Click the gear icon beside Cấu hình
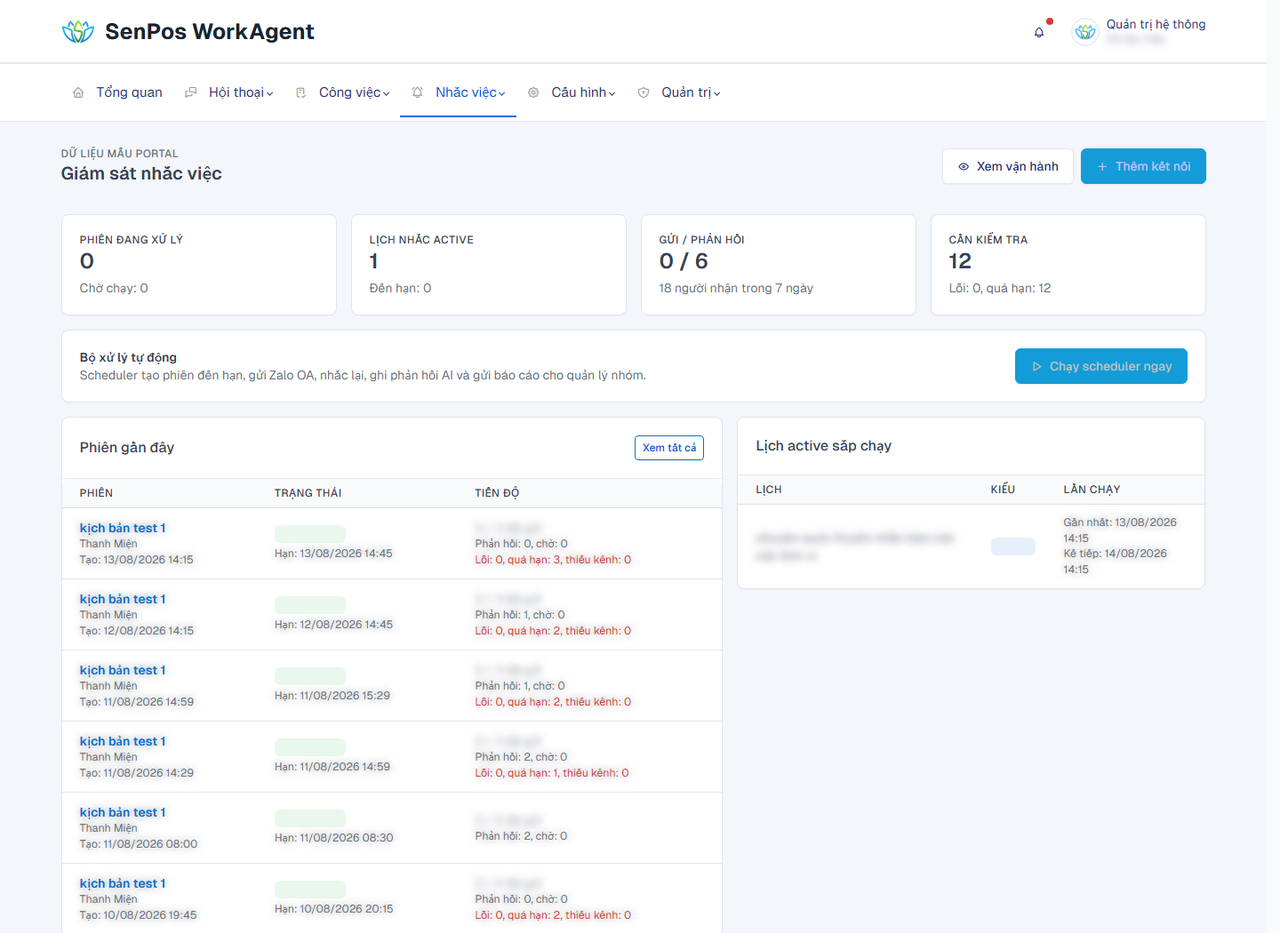The image size is (1280, 933). coord(533,92)
